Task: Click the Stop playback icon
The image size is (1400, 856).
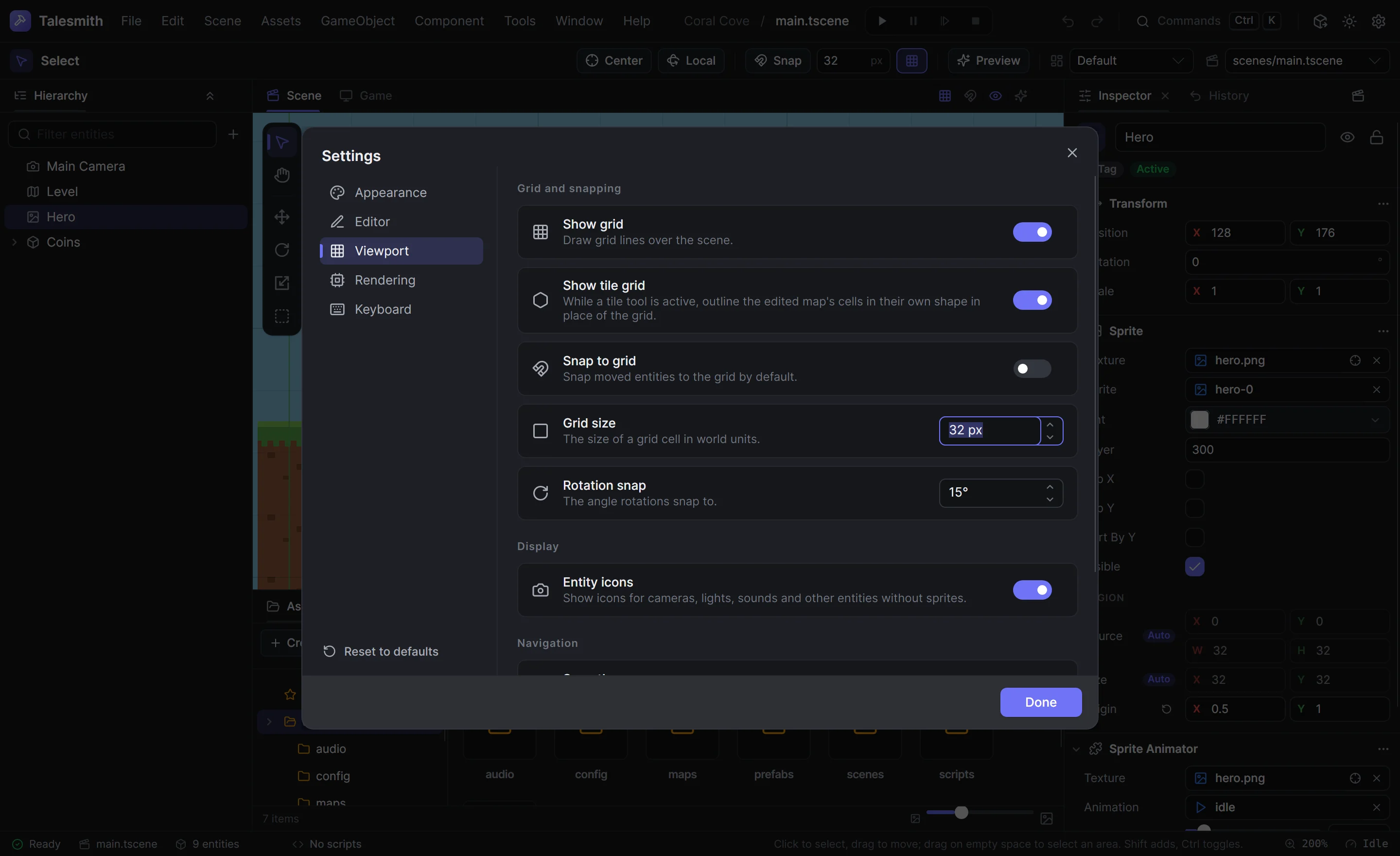Action: coord(976,21)
